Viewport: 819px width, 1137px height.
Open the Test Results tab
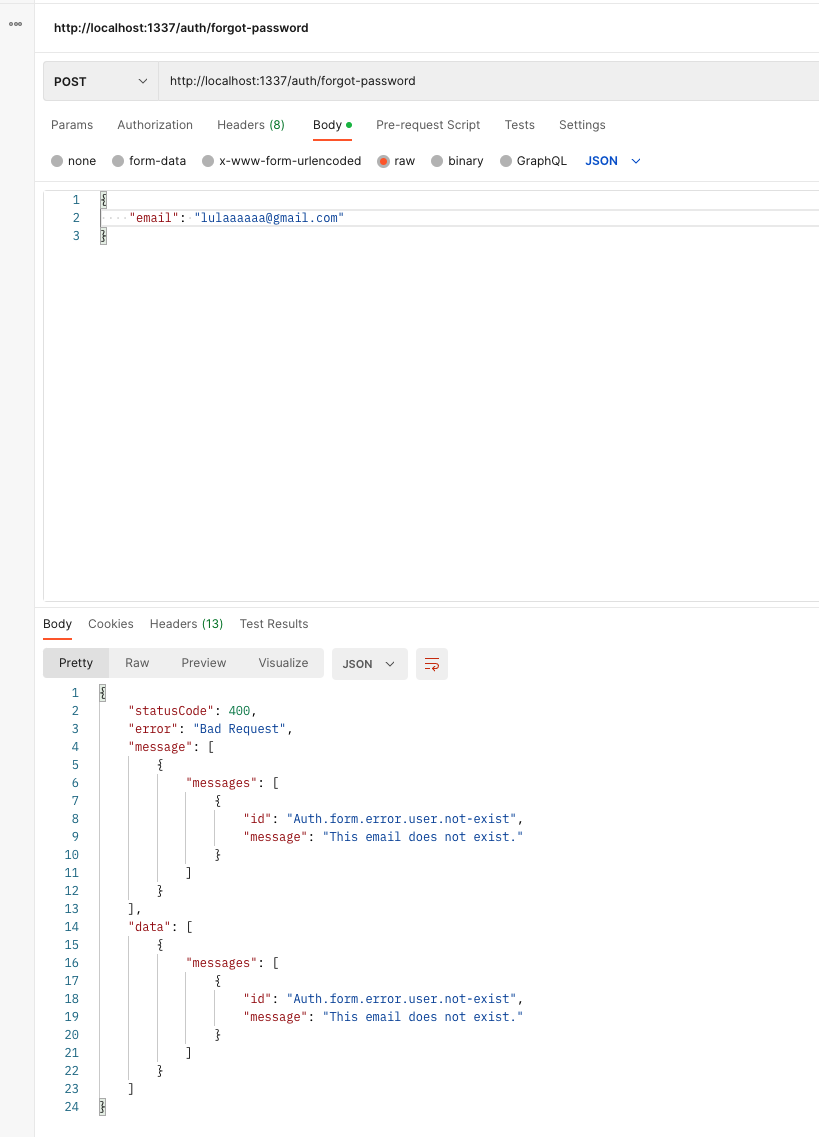pyautogui.click(x=274, y=624)
